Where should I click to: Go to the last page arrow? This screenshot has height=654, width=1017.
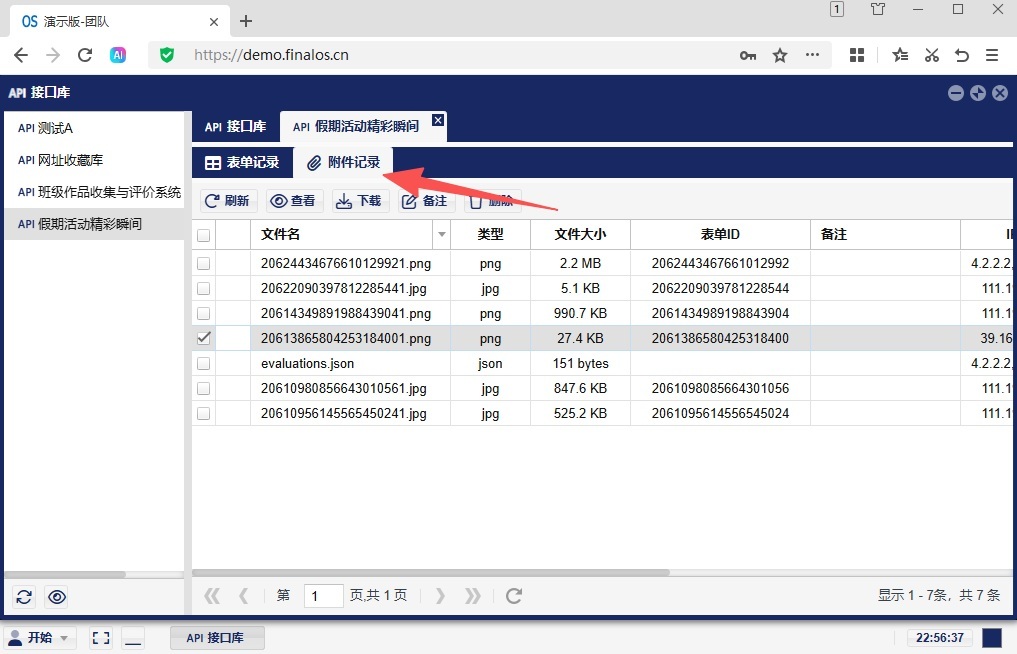[x=473, y=596]
